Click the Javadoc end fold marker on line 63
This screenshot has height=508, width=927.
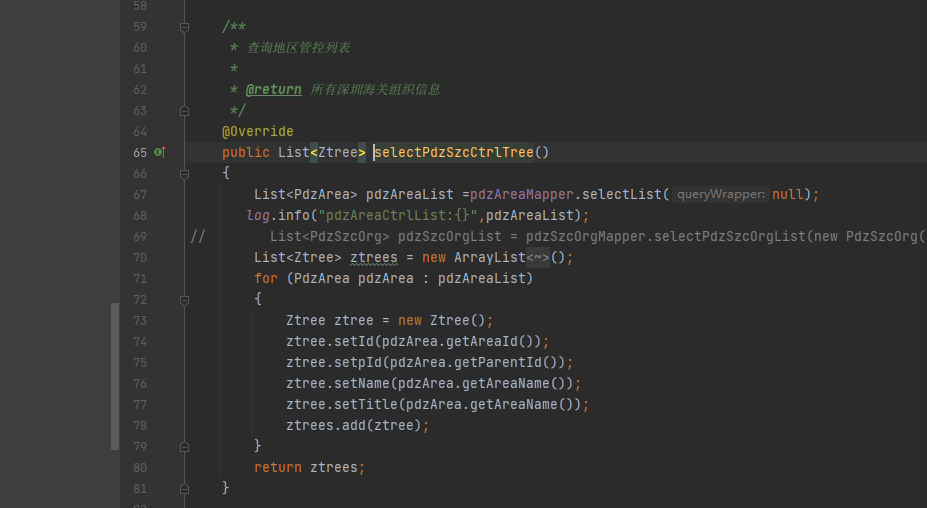(184, 111)
